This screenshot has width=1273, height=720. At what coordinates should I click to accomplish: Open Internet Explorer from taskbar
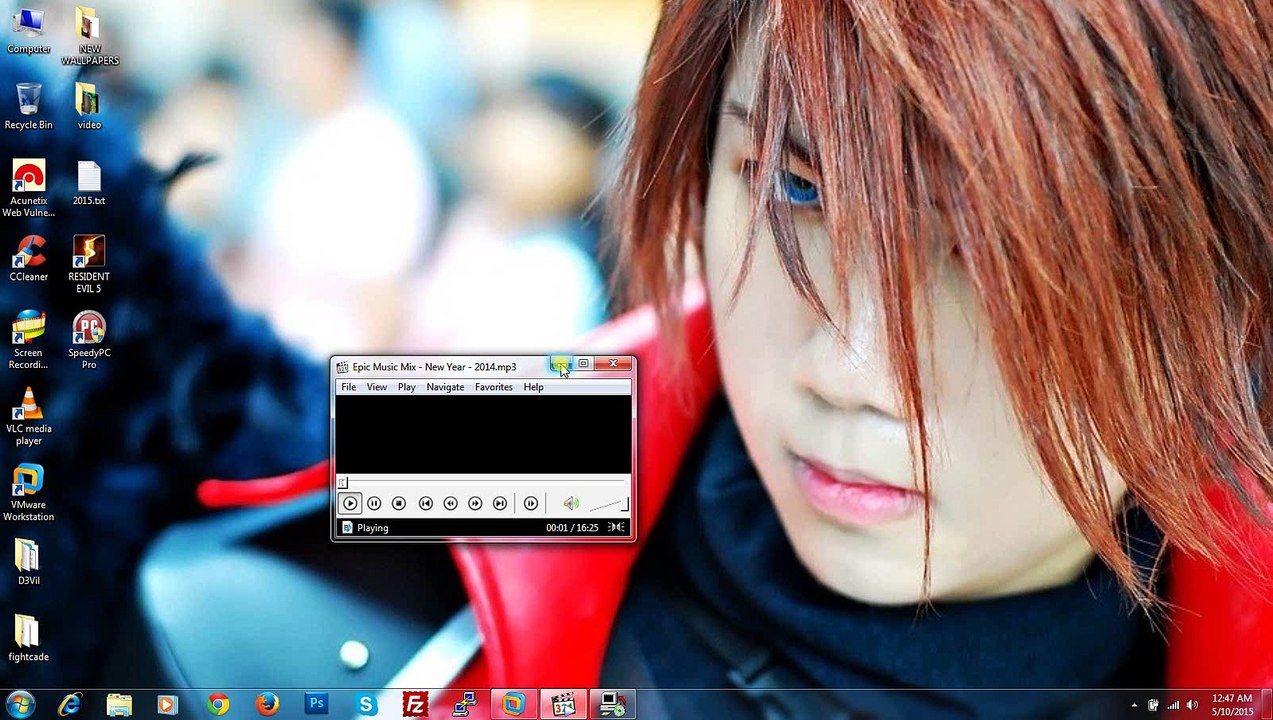pos(70,705)
